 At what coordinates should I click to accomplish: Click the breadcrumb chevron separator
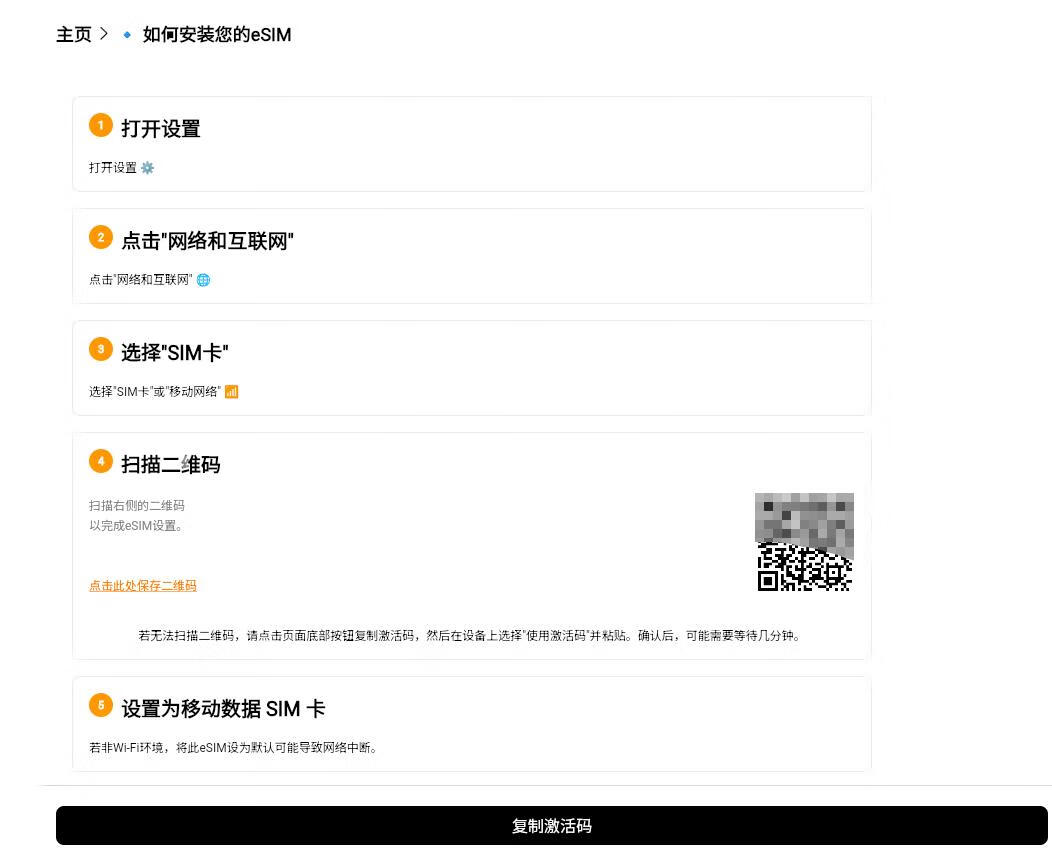[103, 35]
